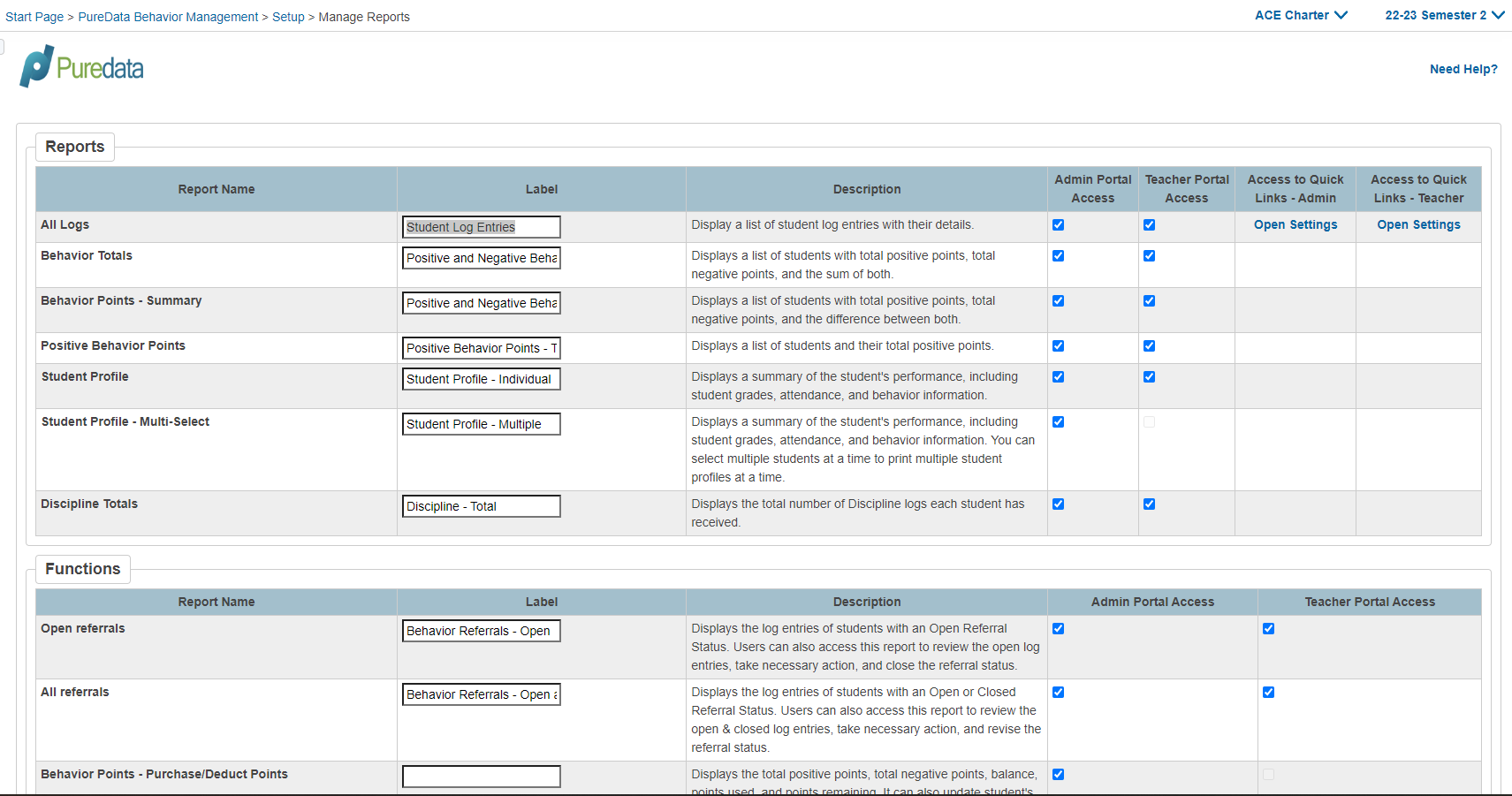Viewport: 1512px width, 796px height.
Task: Click the empty label field for Purchase/Deduct Points
Action: coord(481,776)
